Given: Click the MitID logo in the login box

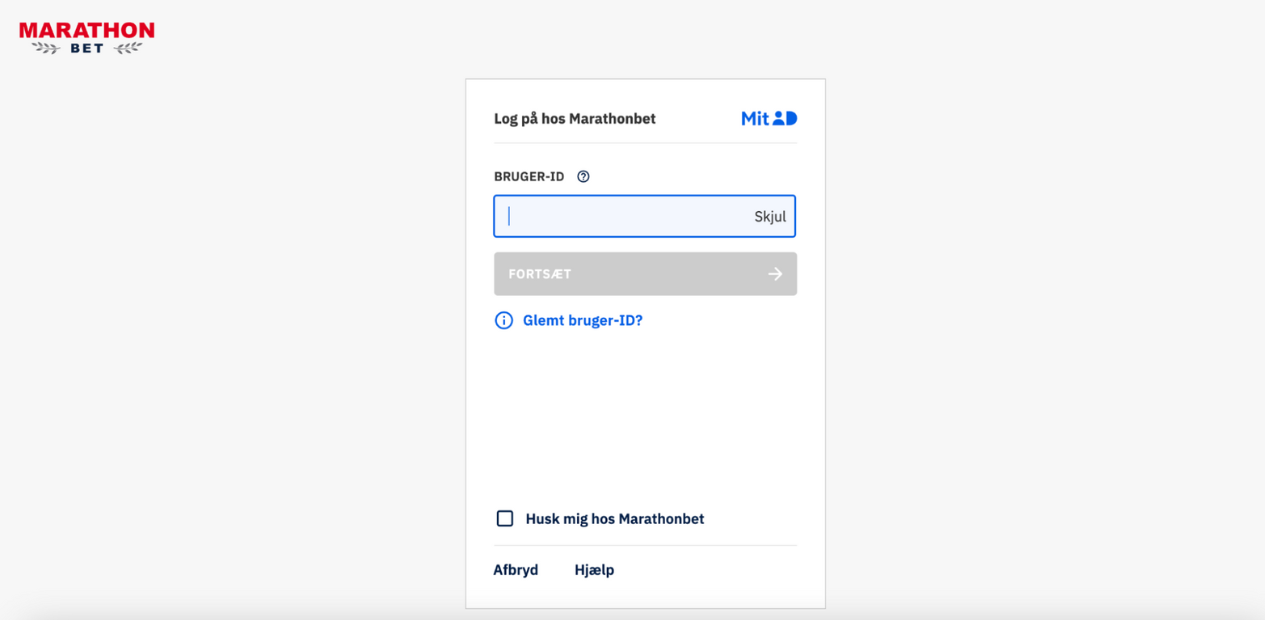Looking at the screenshot, I should click(x=769, y=118).
